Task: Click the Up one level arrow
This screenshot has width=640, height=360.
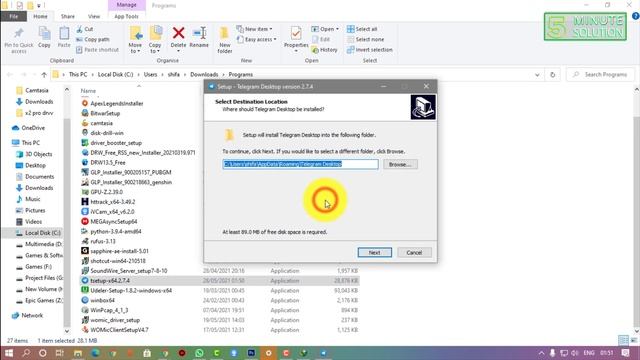Action: (44, 75)
